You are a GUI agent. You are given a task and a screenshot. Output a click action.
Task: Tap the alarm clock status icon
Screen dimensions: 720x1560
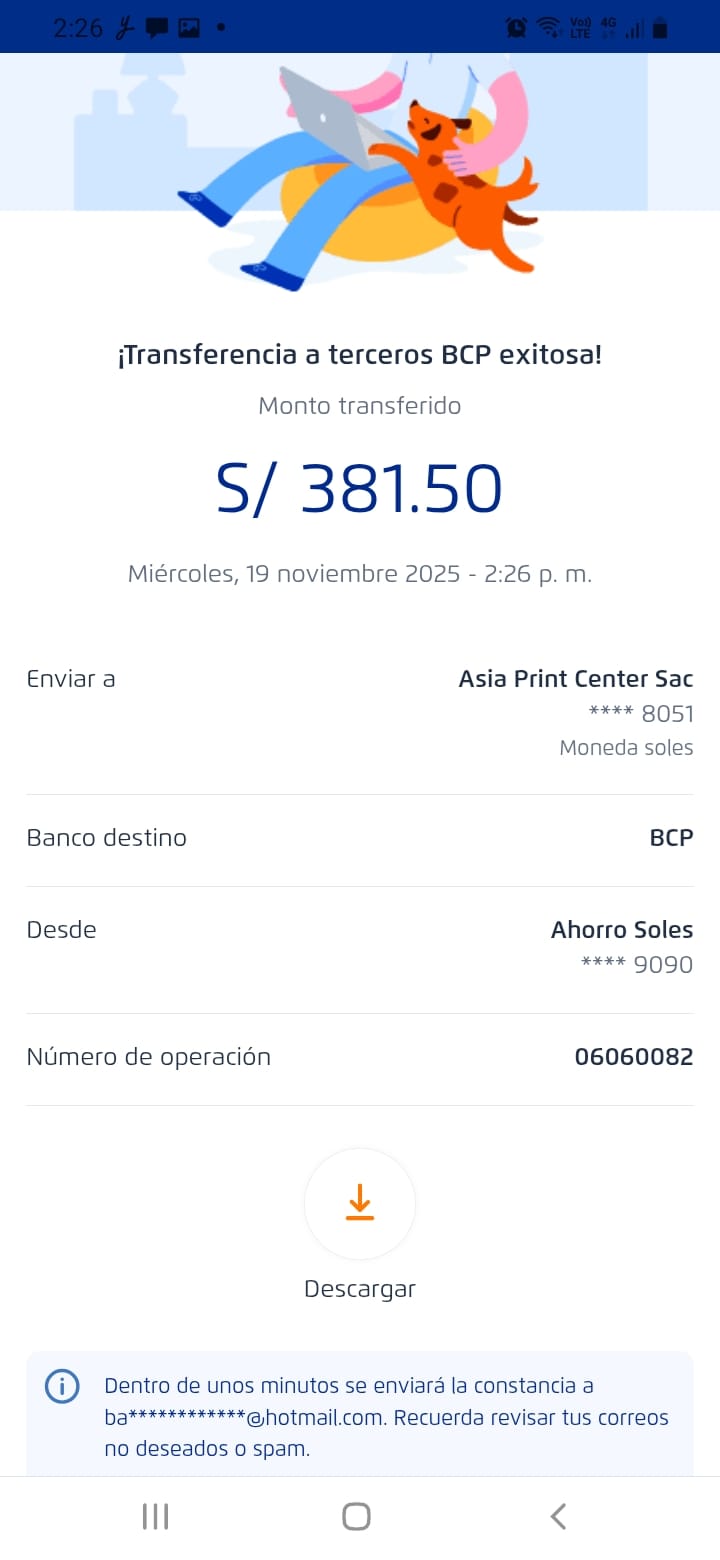(516, 28)
